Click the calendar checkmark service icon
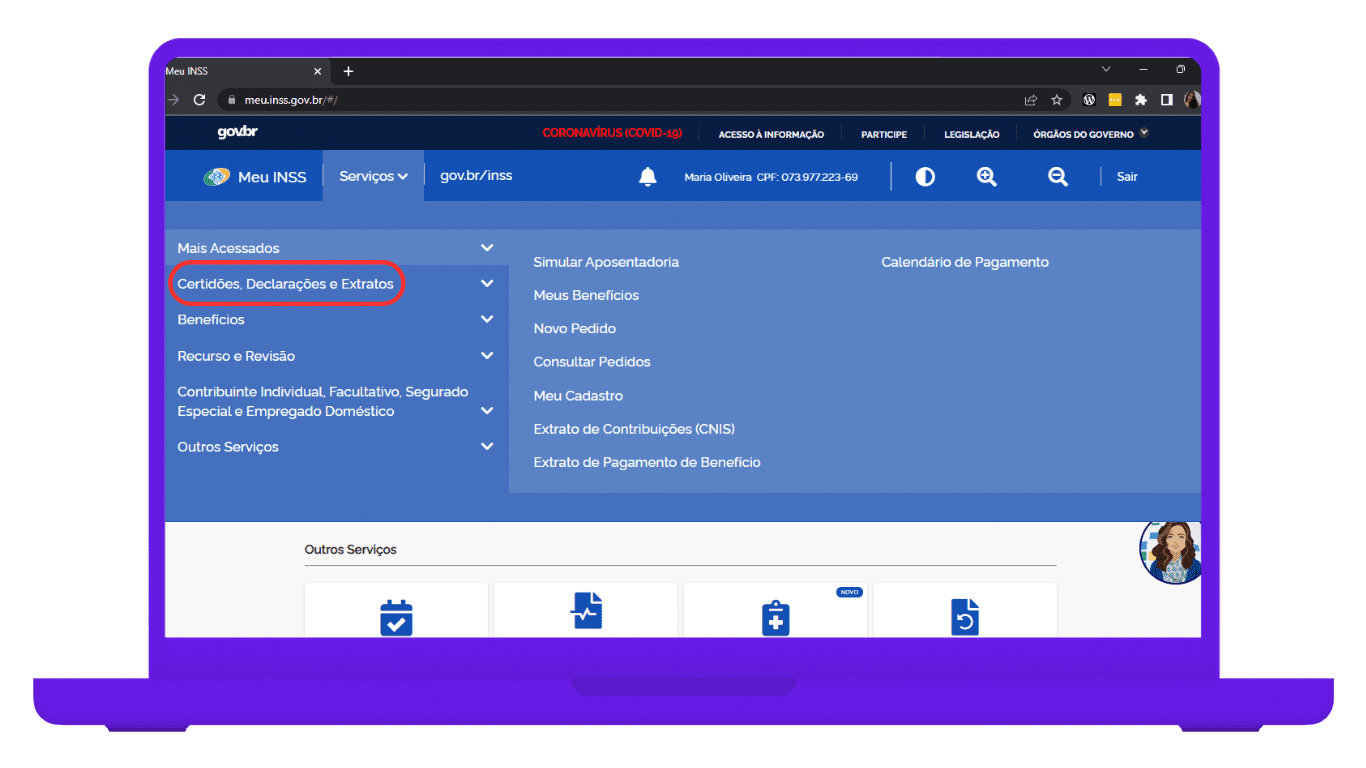This screenshot has height=768, width=1366. [396, 616]
